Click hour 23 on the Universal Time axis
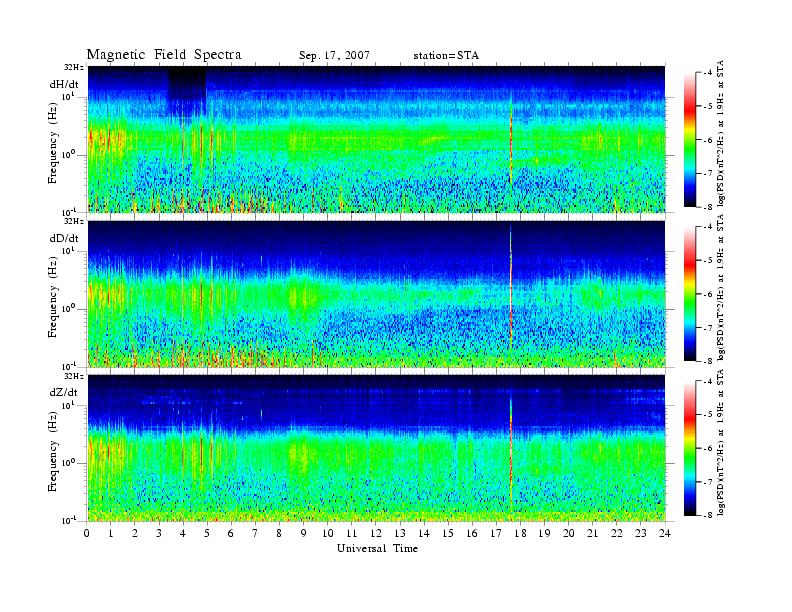792x612 pixels. 640,533
